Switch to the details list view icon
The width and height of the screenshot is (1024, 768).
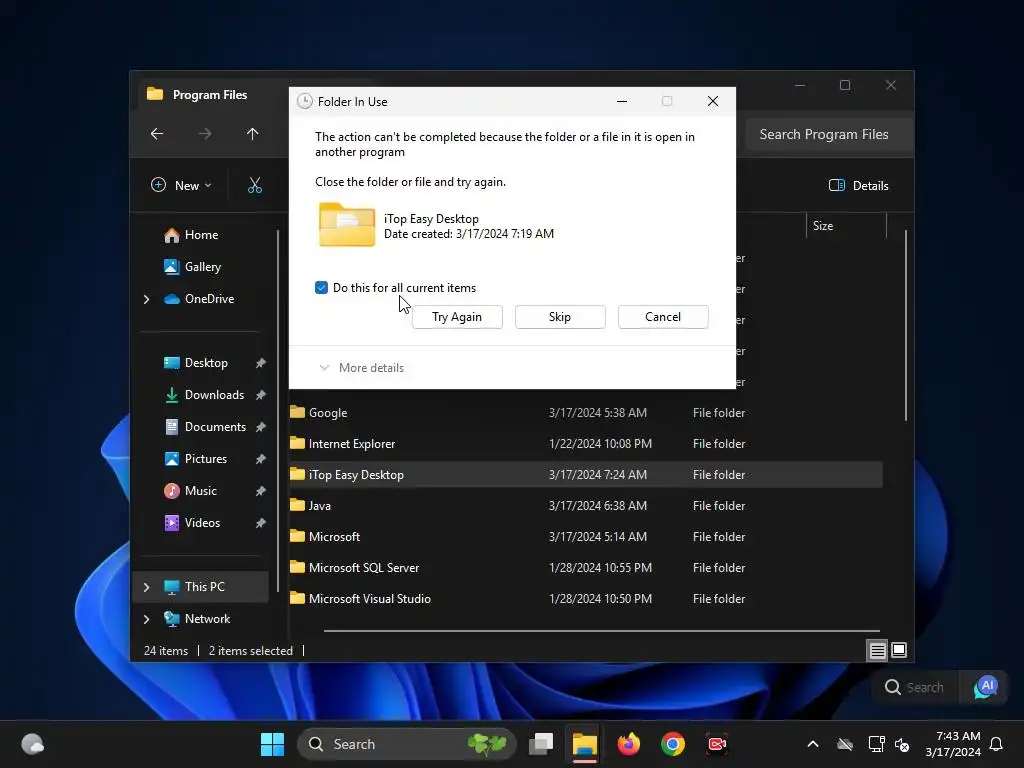(x=877, y=650)
